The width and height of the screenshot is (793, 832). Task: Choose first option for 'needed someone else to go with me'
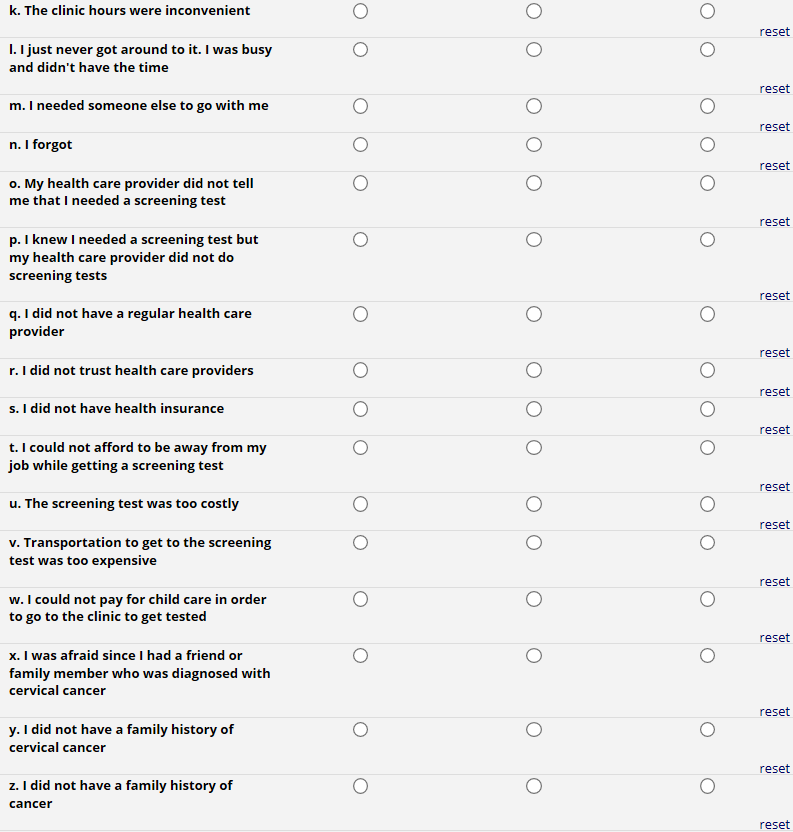click(360, 106)
